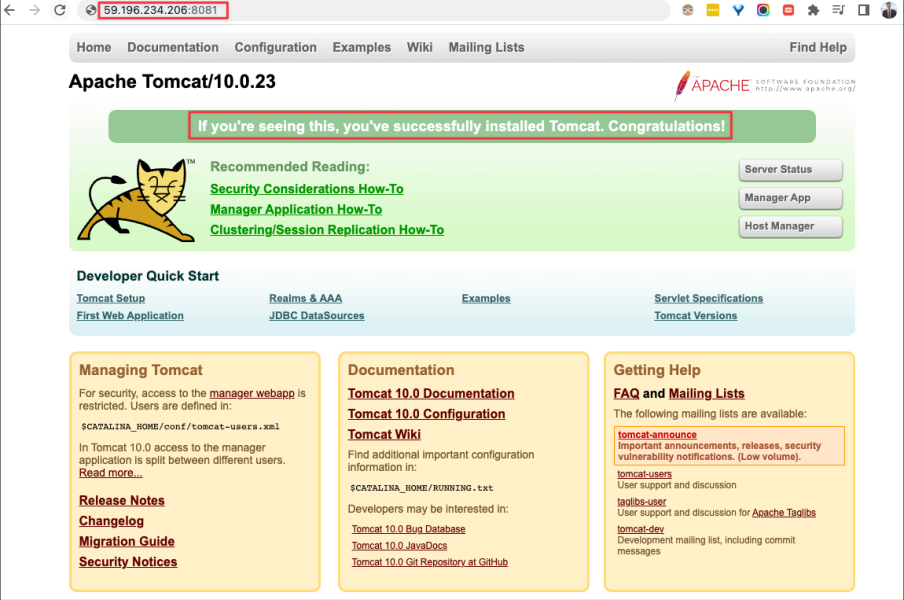Open Manager Application How-To link

click(296, 209)
